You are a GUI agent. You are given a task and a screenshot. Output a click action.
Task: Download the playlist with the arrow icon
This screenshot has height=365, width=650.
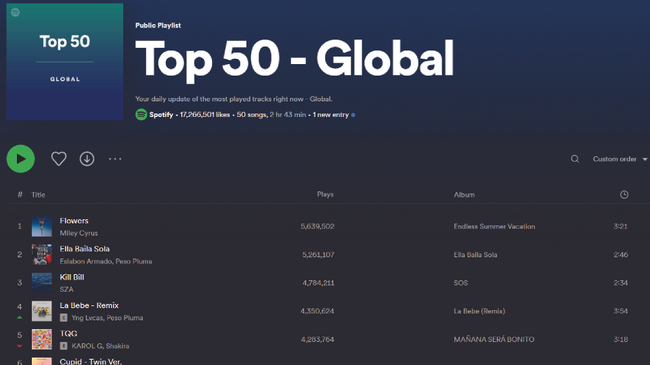(87, 158)
